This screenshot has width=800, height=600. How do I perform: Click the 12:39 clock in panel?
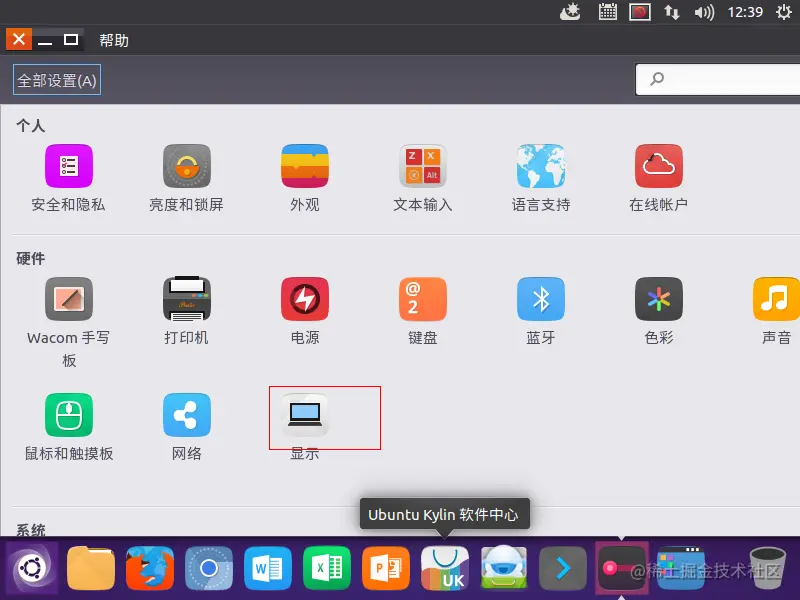pyautogui.click(x=745, y=11)
